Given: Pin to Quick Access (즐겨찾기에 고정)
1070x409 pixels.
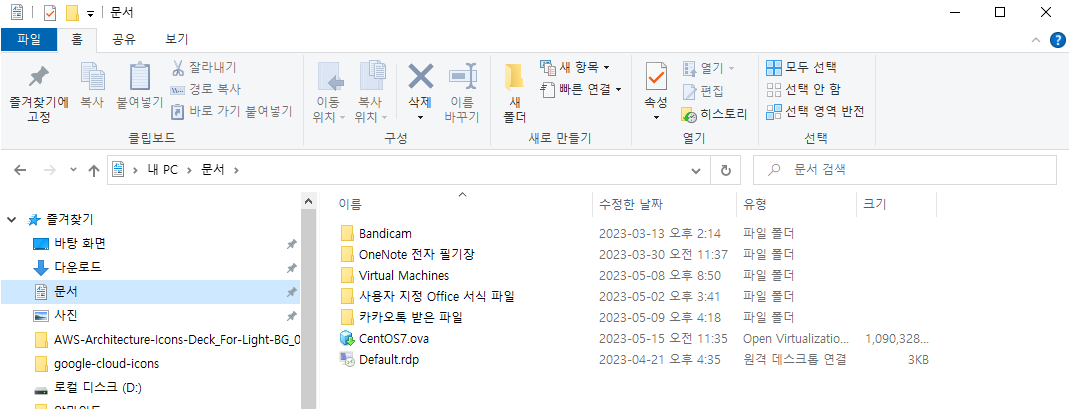Looking at the screenshot, I should coord(38,94).
